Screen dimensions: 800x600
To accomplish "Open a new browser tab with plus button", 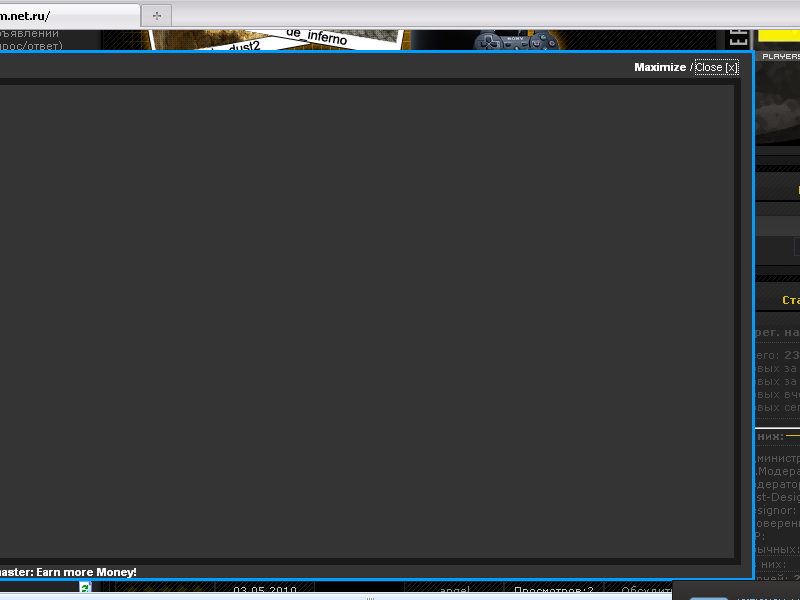I will [x=156, y=16].
